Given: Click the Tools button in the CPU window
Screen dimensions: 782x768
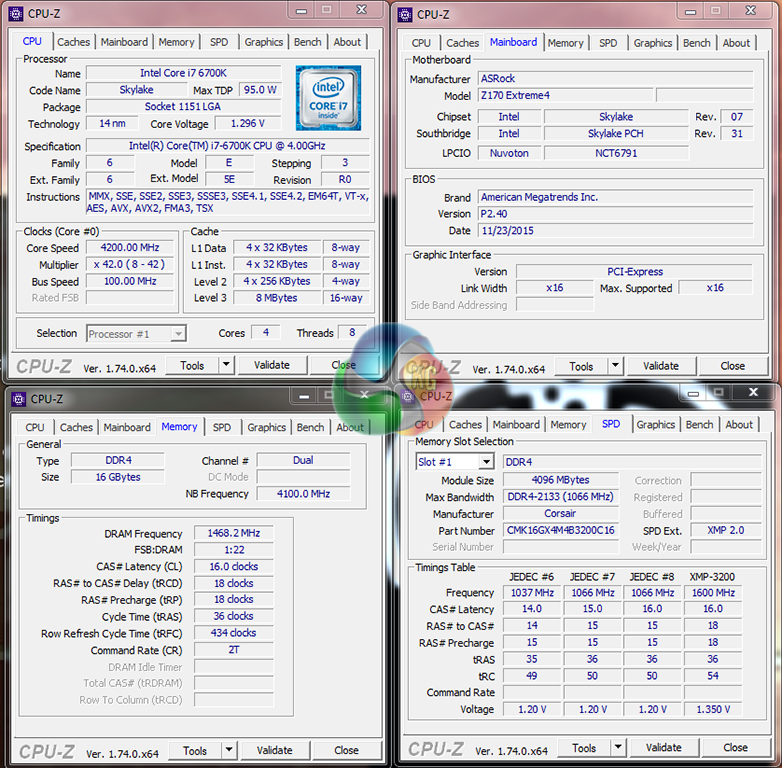Looking at the screenshot, I should (192, 366).
